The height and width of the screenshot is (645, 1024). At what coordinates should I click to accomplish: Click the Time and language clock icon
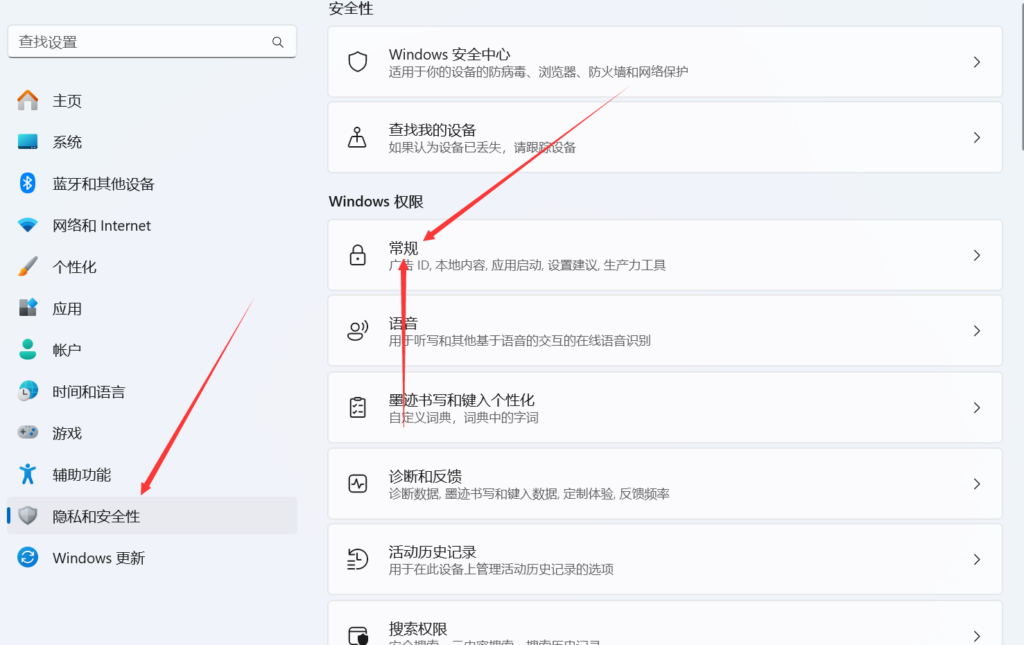27,391
